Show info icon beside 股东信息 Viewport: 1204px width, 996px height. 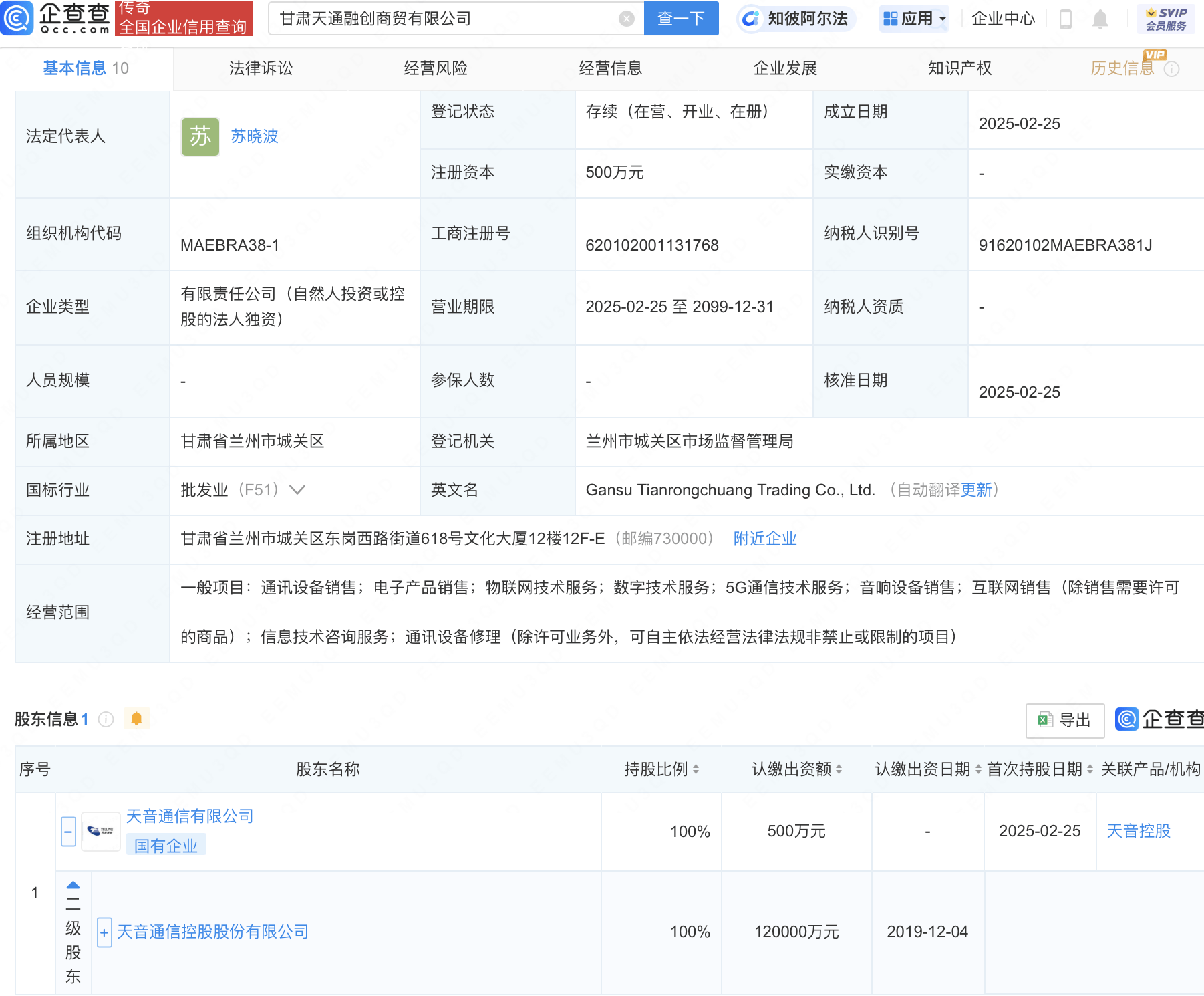click(106, 719)
